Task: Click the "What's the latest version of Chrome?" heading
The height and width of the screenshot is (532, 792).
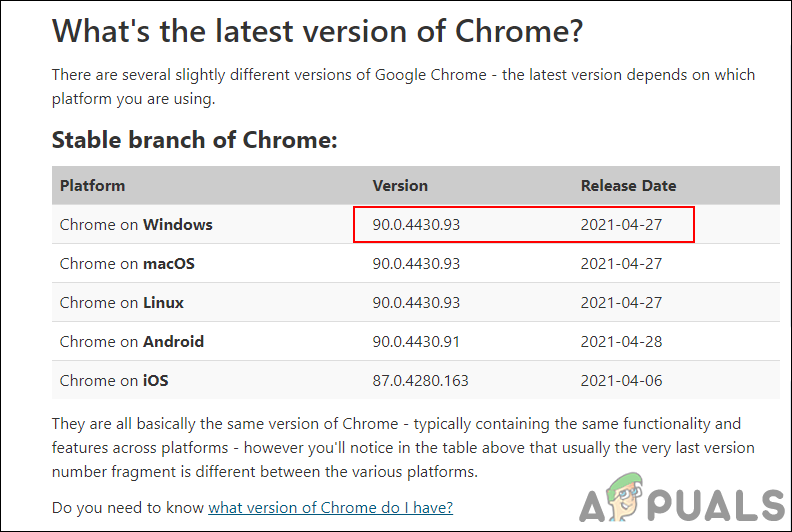Action: click(318, 30)
